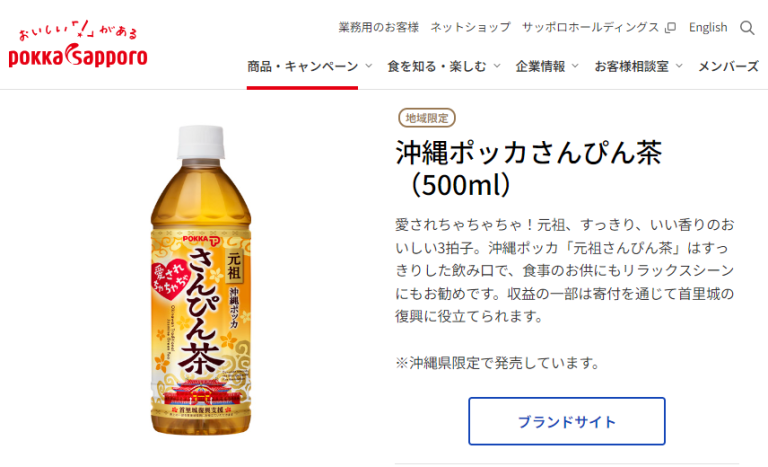Image resolution: width=768 pixels, height=467 pixels.
Task: Expand the 商品・キャンペーン chevron
Action: tap(369, 66)
